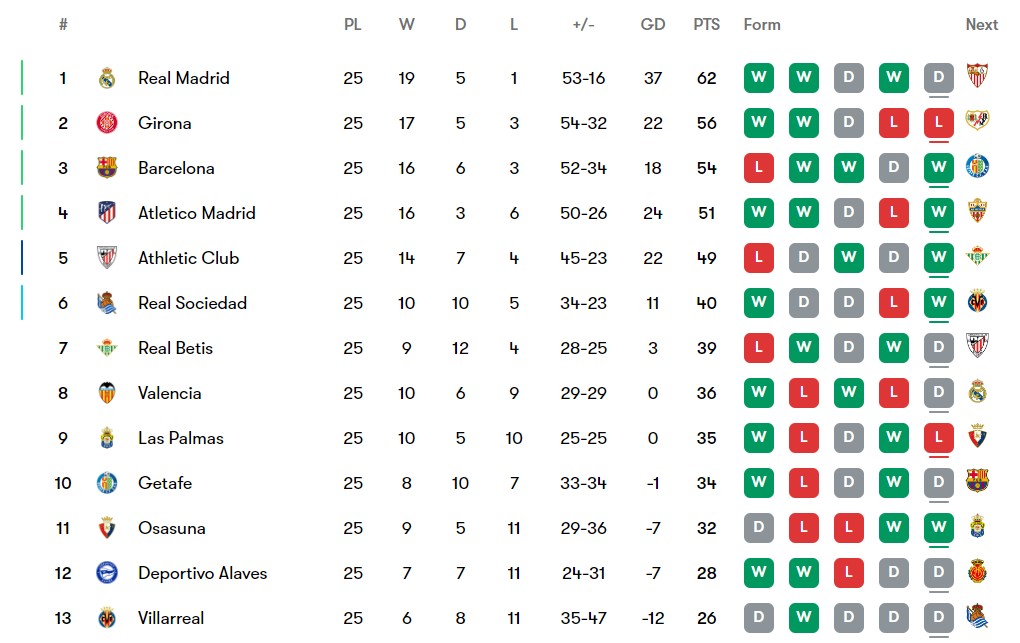Click the Barcelona crest beside team name
The height and width of the screenshot is (643, 1020).
107,168
